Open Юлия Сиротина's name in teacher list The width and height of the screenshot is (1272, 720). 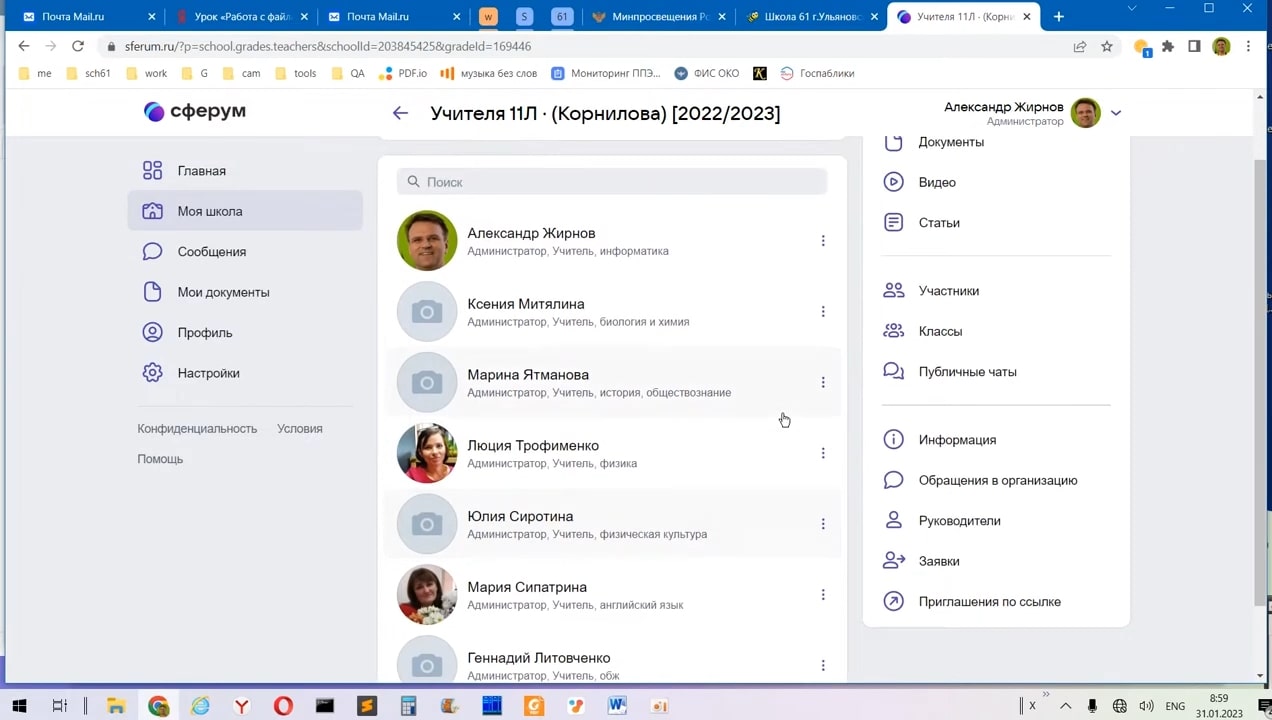[520, 516]
